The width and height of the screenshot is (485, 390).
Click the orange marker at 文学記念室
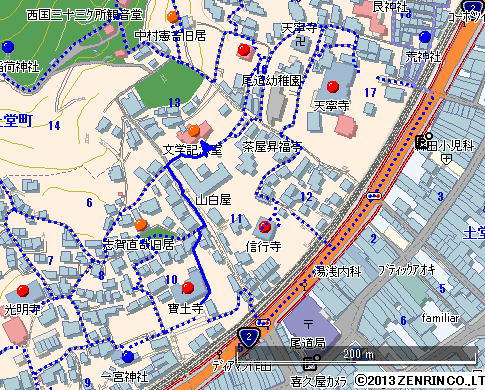click(194, 130)
